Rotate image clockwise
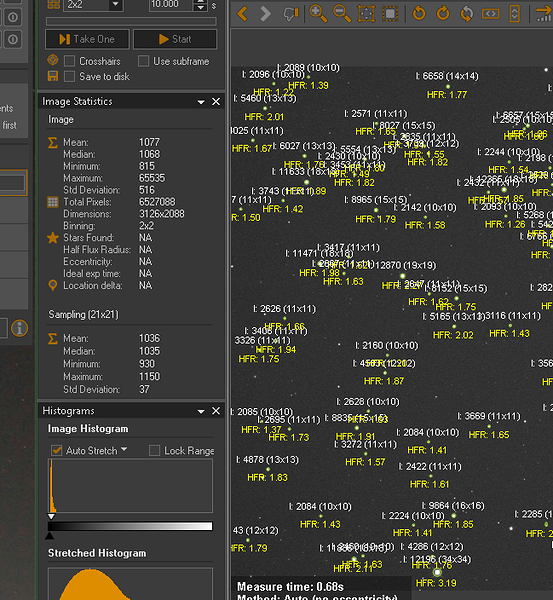The image size is (553, 600). click(x=443, y=14)
